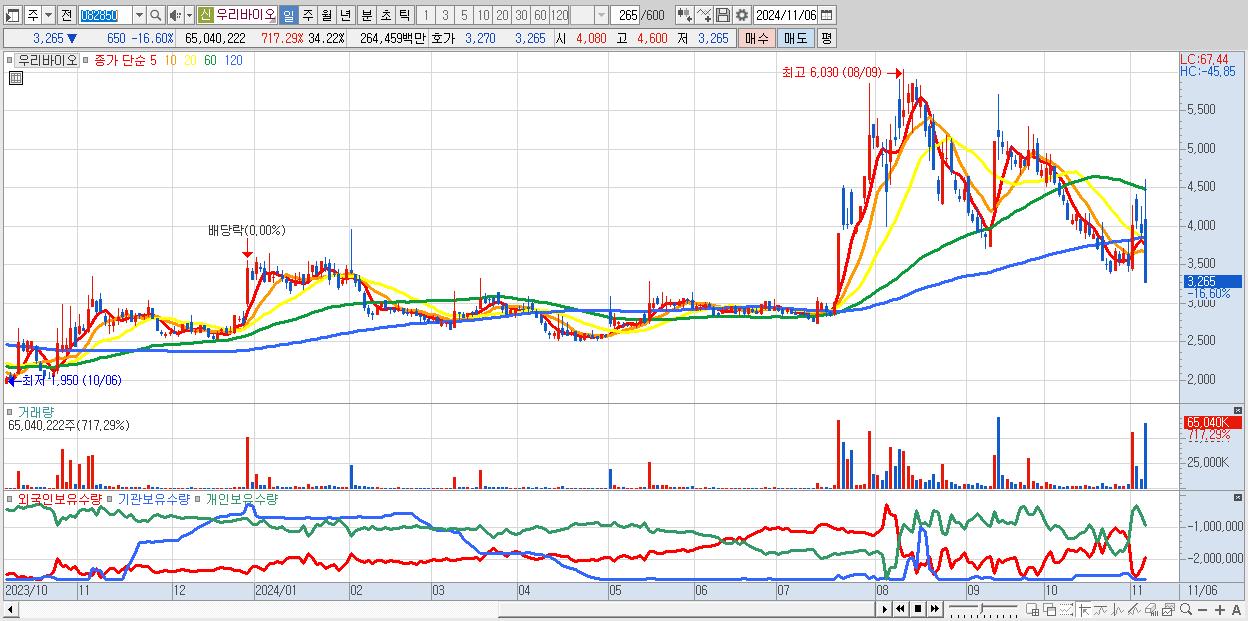Click the yellow 20 moving average label
1248x621 pixels.
click(x=190, y=60)
